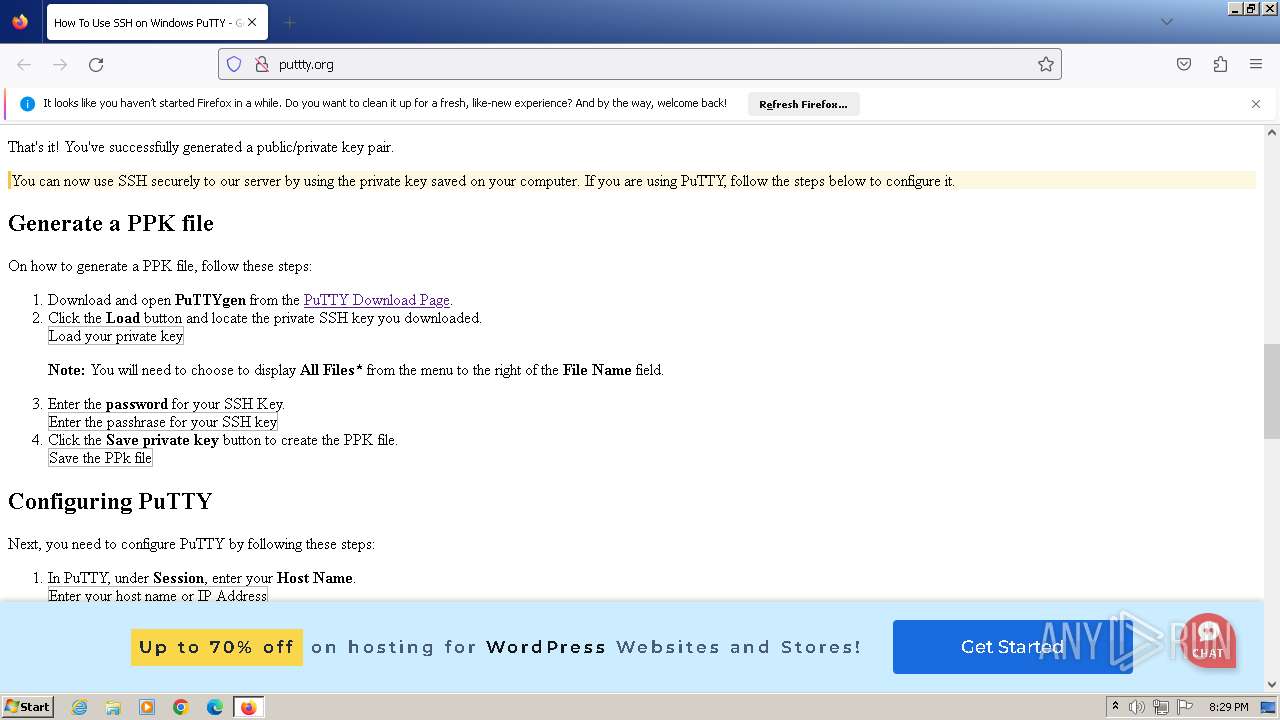The width and height of the screenshot is (1280, 720).
Task: Dismiss the Firefox notification bar
Action: [x=1256, y=104]
